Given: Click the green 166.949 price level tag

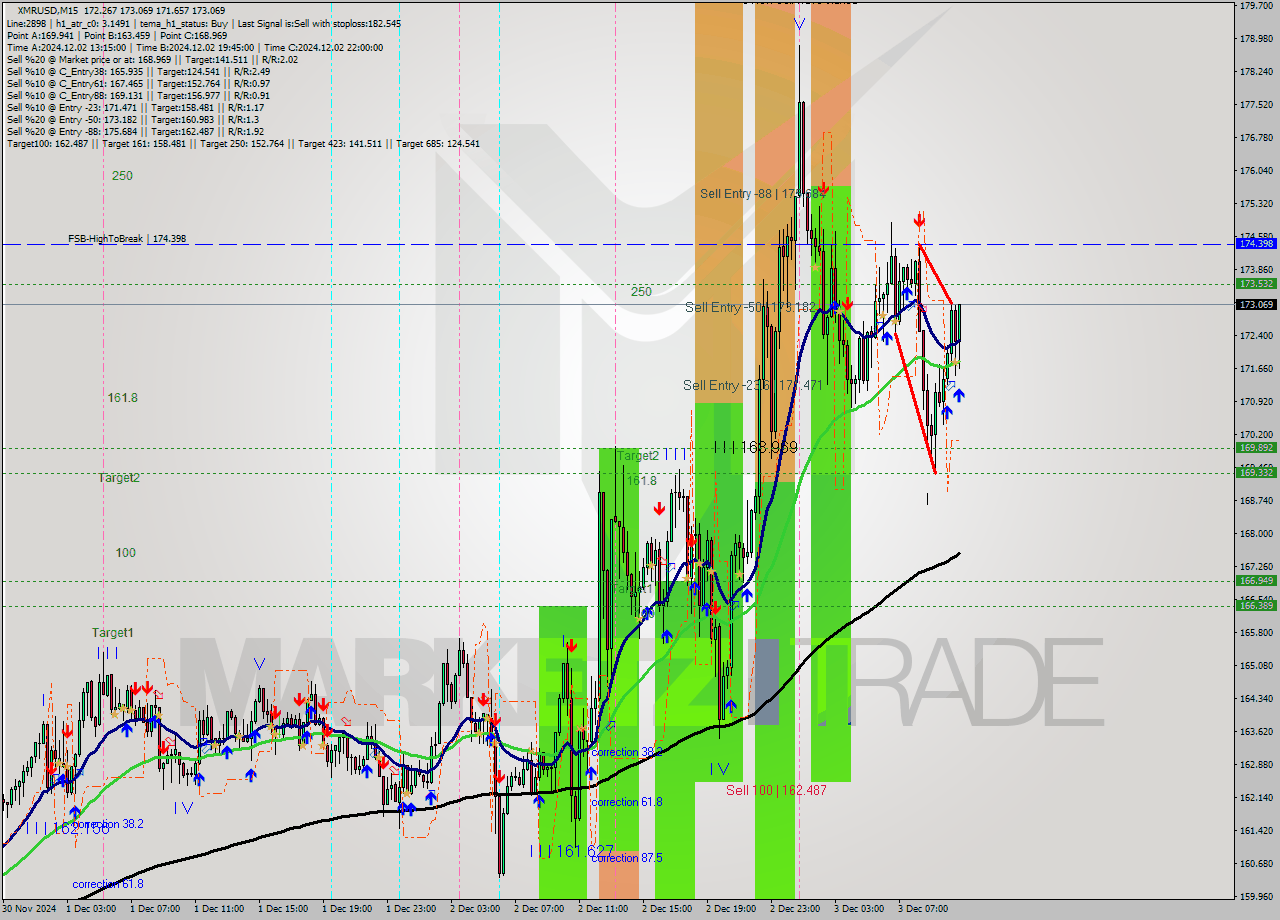Looking at the screenshot, I should (1256, 581).
